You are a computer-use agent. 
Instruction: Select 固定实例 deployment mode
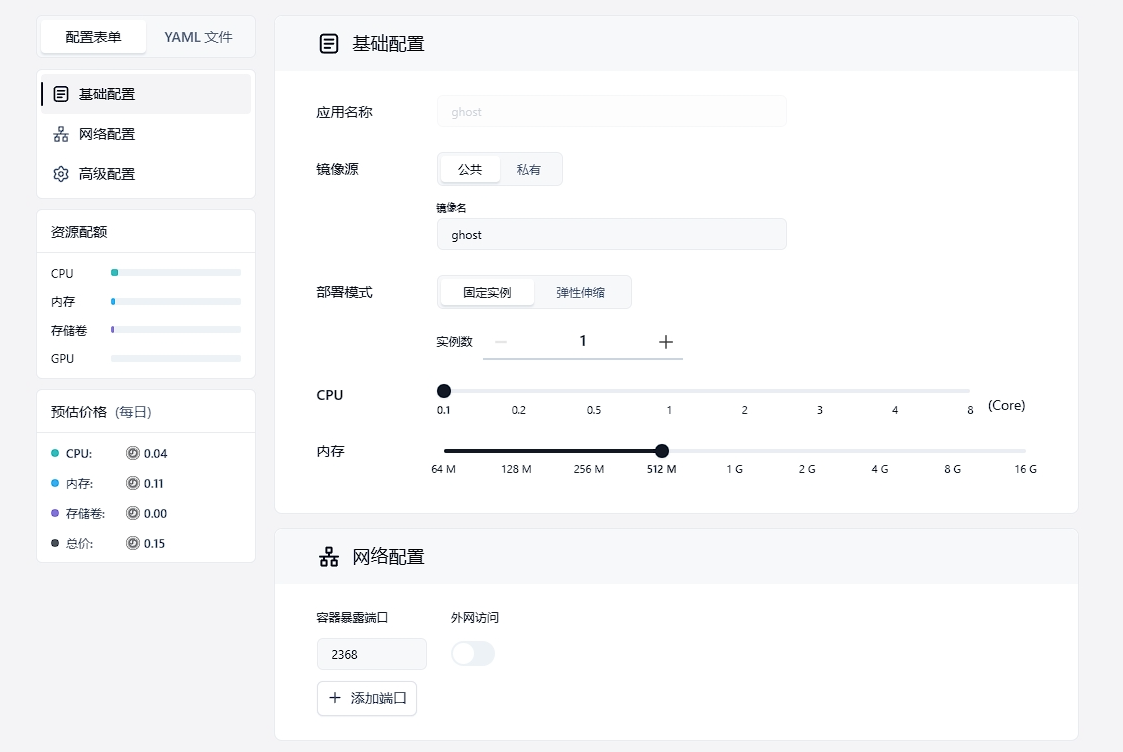pyautogui.click(x=487, y=293)
